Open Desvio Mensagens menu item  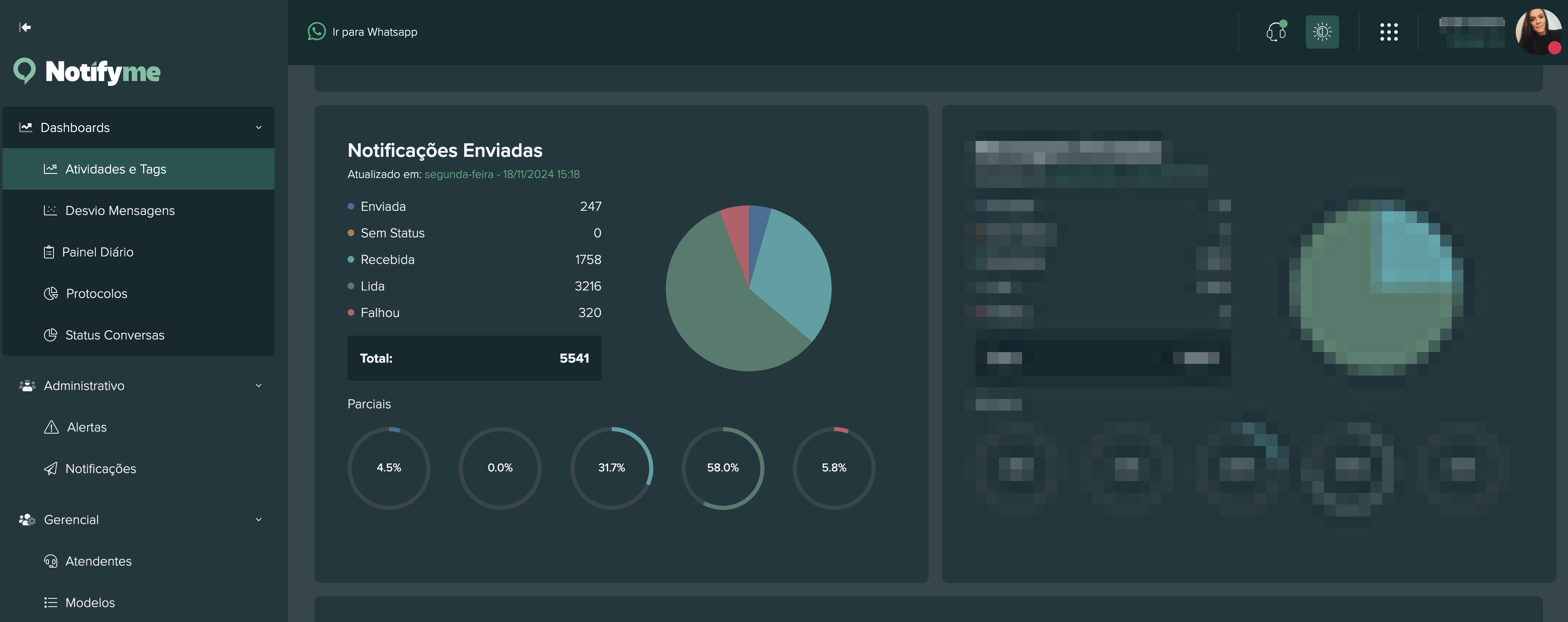[x=120, y=210]
